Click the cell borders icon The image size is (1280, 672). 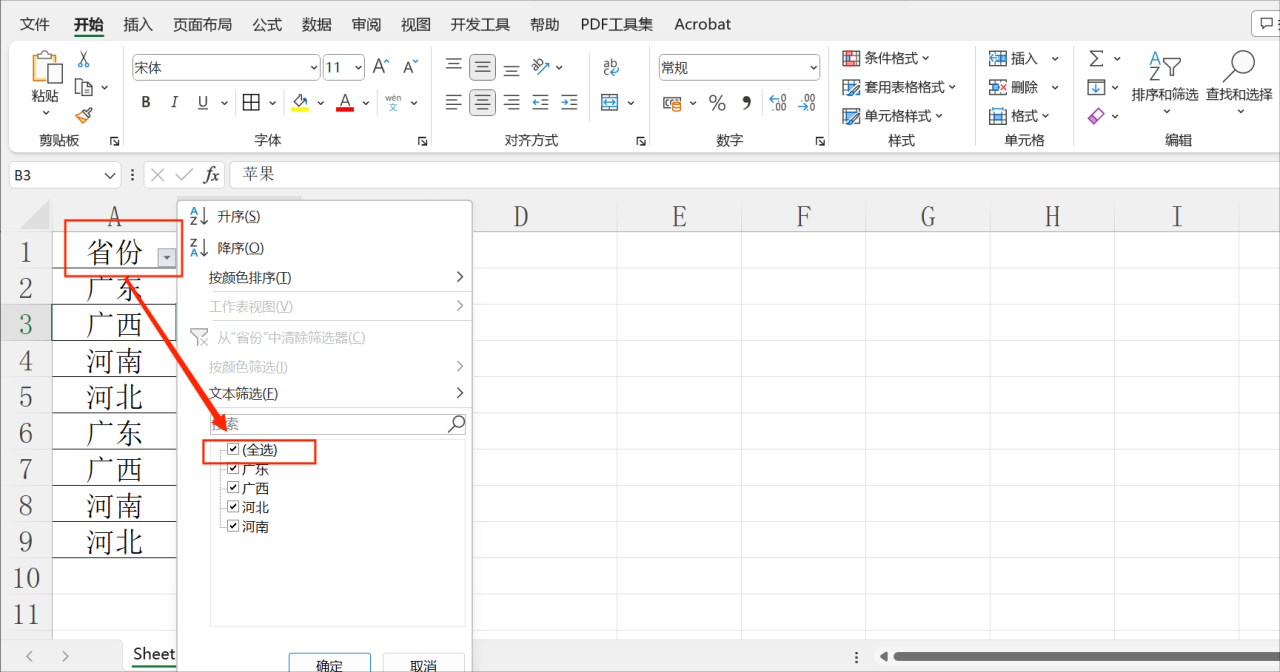(x=251, y=102)
